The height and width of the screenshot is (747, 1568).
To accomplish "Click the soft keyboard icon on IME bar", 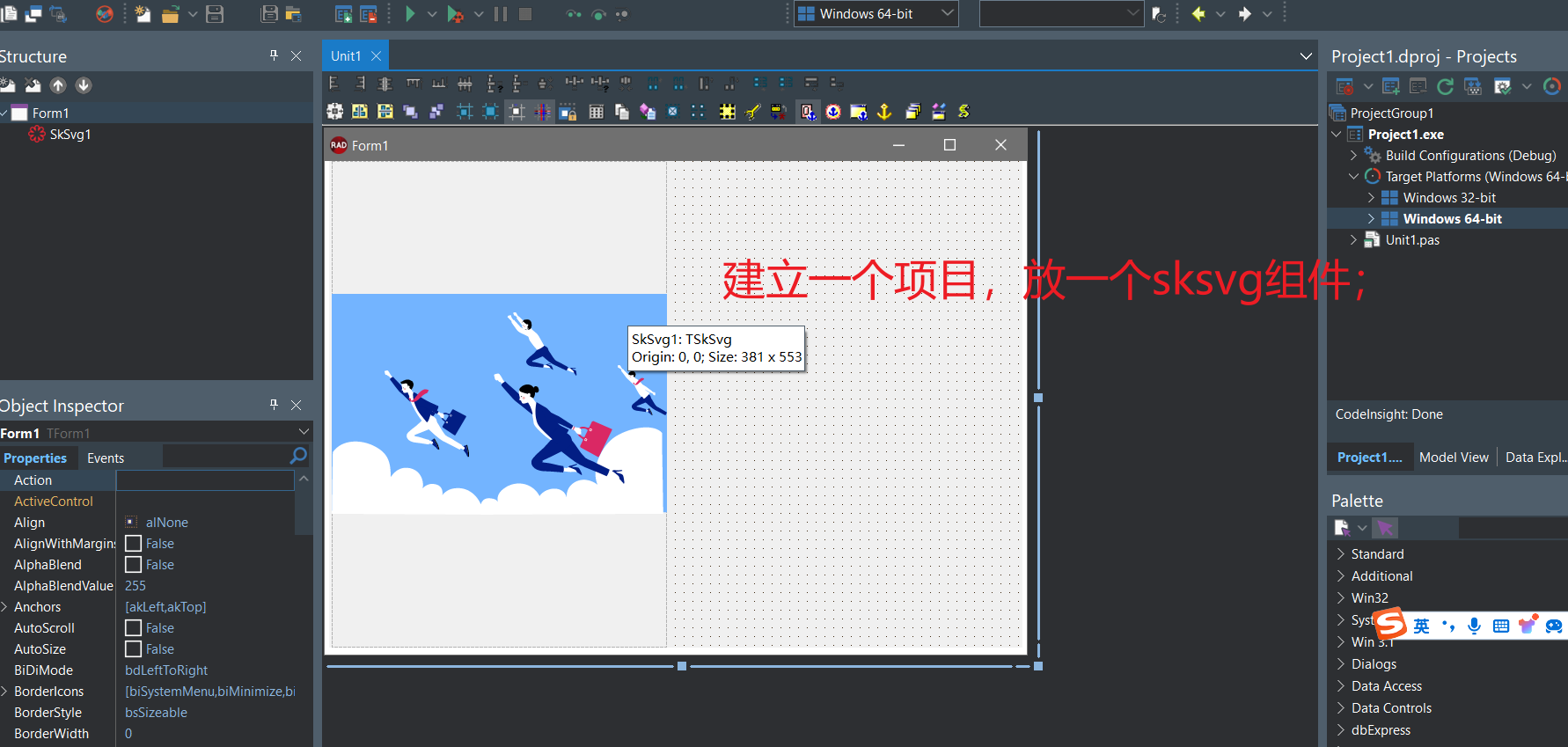I will pyautogui.click(x=1501, y=626).
